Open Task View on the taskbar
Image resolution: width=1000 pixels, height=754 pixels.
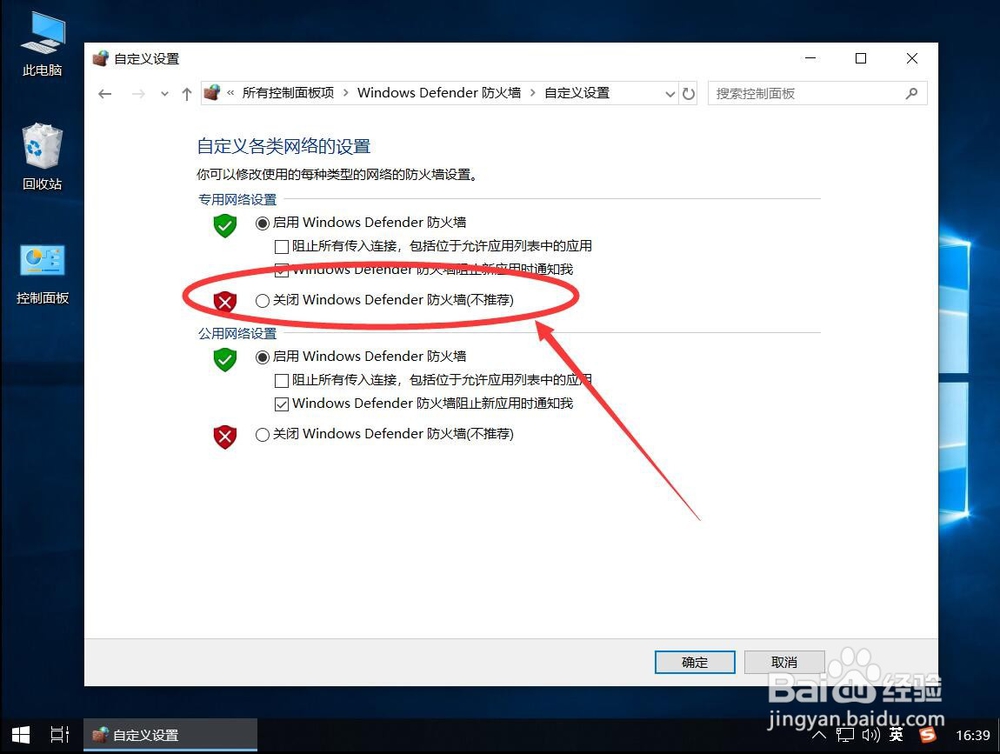coord(59,736)
